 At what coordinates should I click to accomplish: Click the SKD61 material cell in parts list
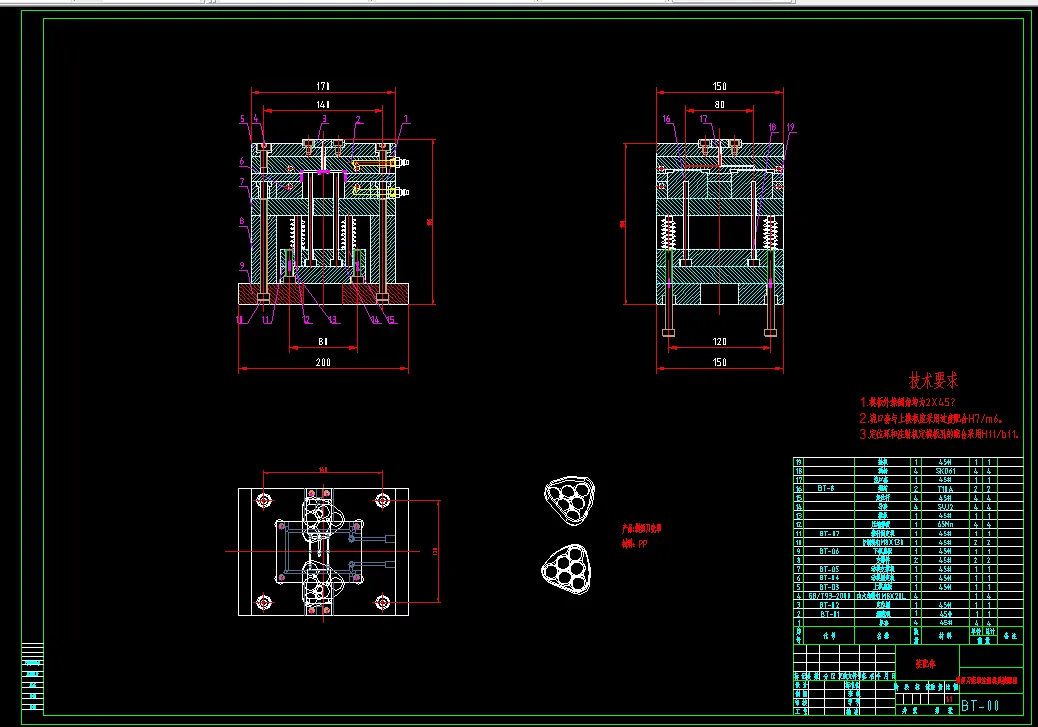coord(945,471)
